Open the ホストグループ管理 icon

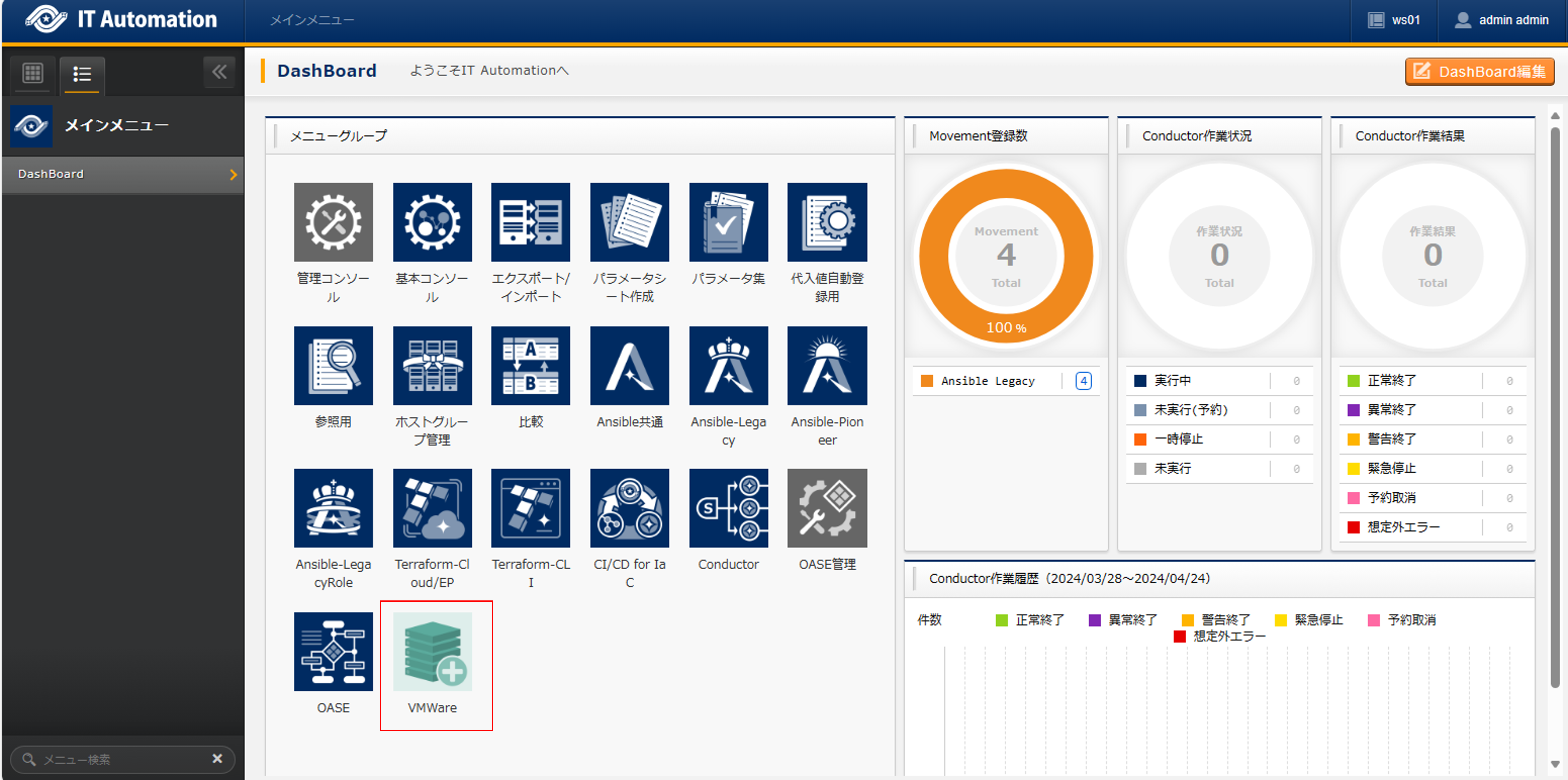pyautogui.click(x=432, y=366)
